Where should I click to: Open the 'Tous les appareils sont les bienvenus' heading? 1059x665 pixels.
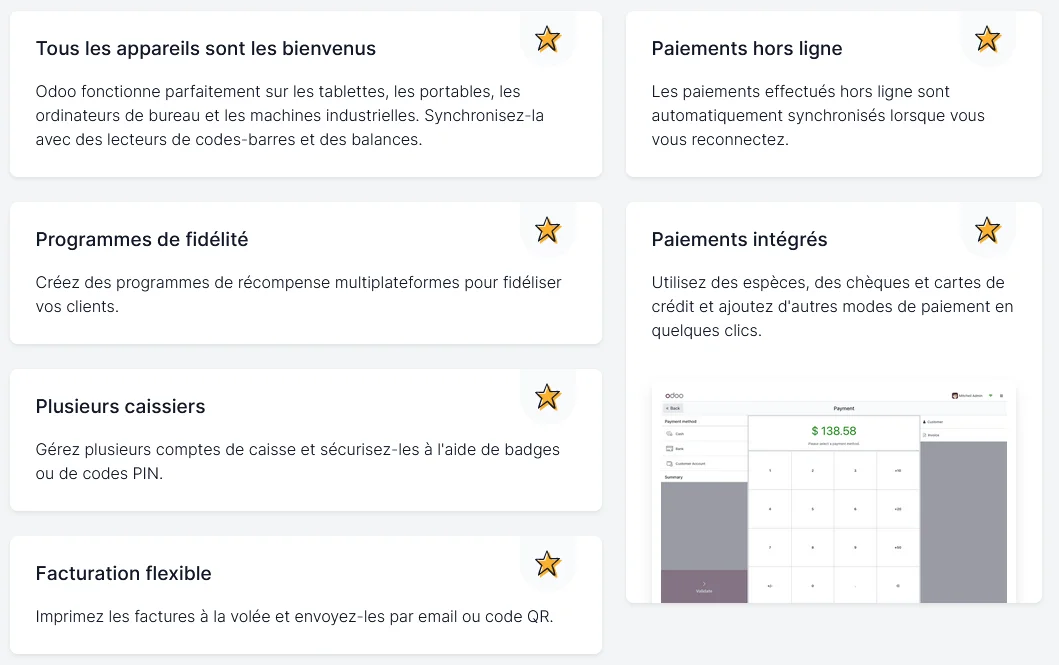(206, 48)
